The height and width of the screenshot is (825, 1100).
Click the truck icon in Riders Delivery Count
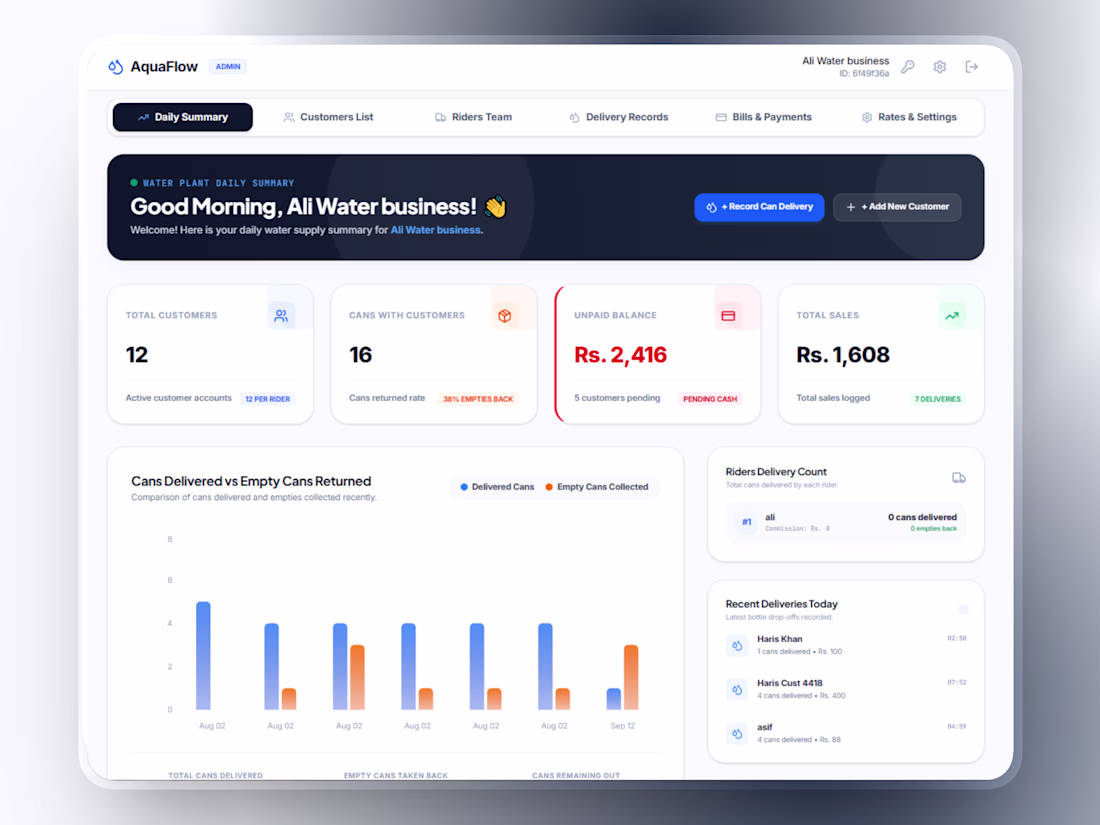[x=959, y=478]
